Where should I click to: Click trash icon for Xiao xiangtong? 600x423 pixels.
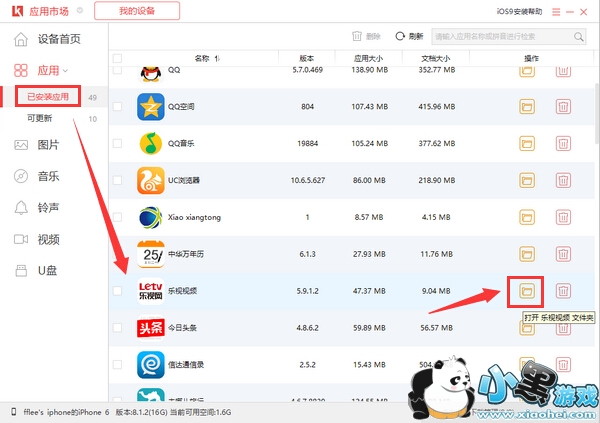pyautogui.click(x=563, y=217)
